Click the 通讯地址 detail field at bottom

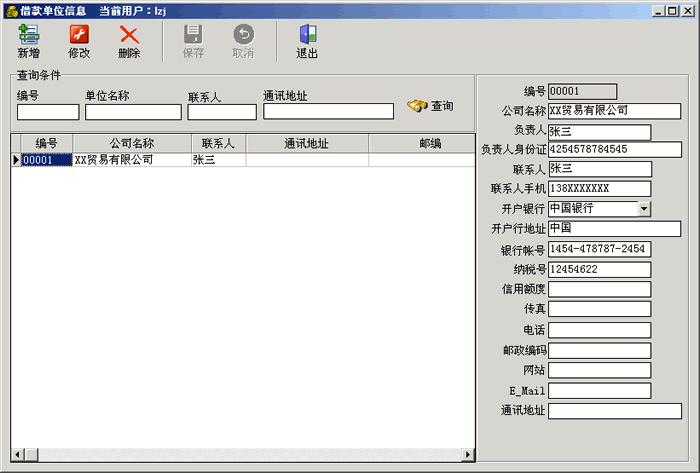pos(615,411)
